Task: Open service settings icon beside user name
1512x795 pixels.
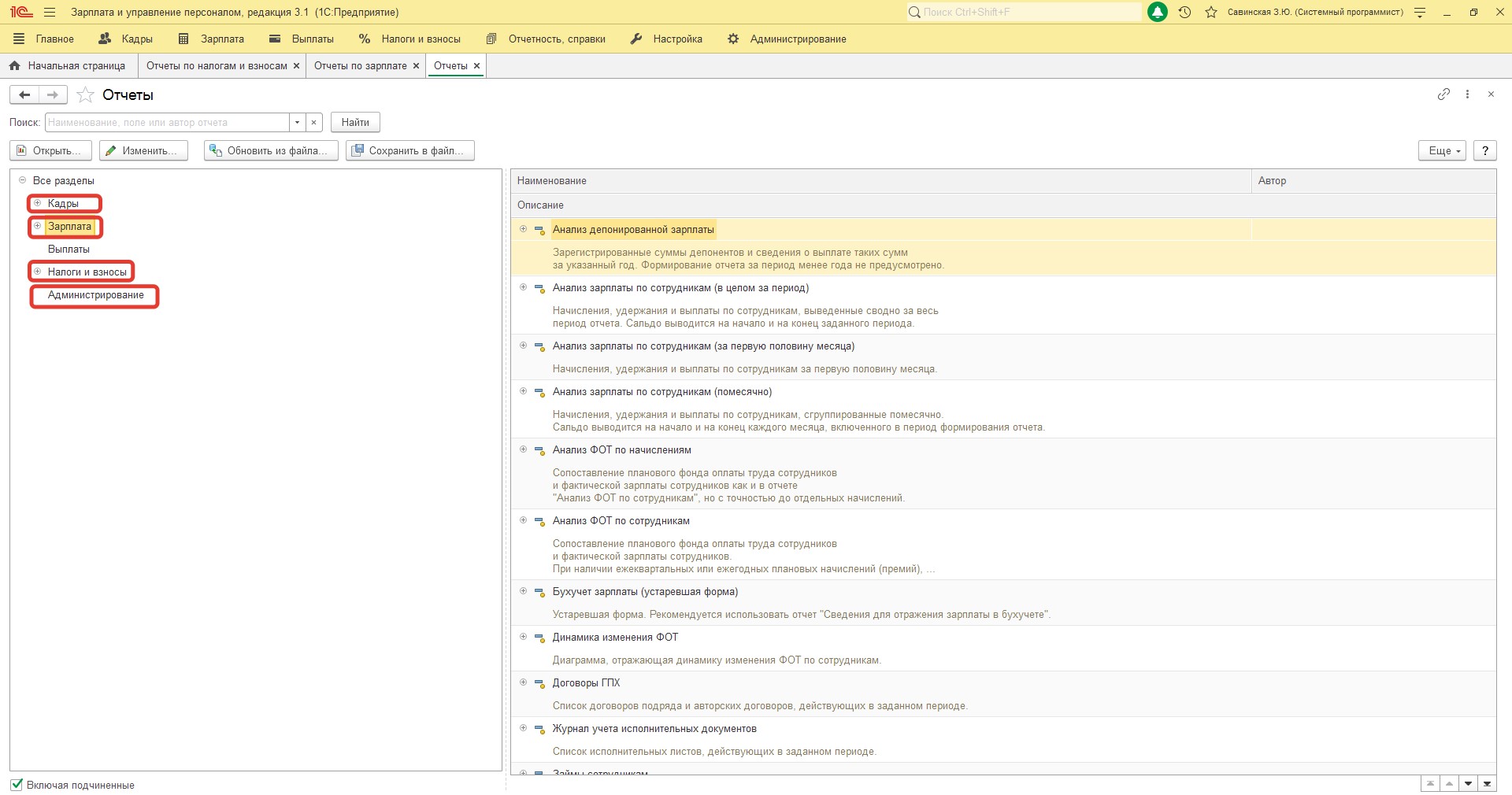Action: pos(1420,12)
